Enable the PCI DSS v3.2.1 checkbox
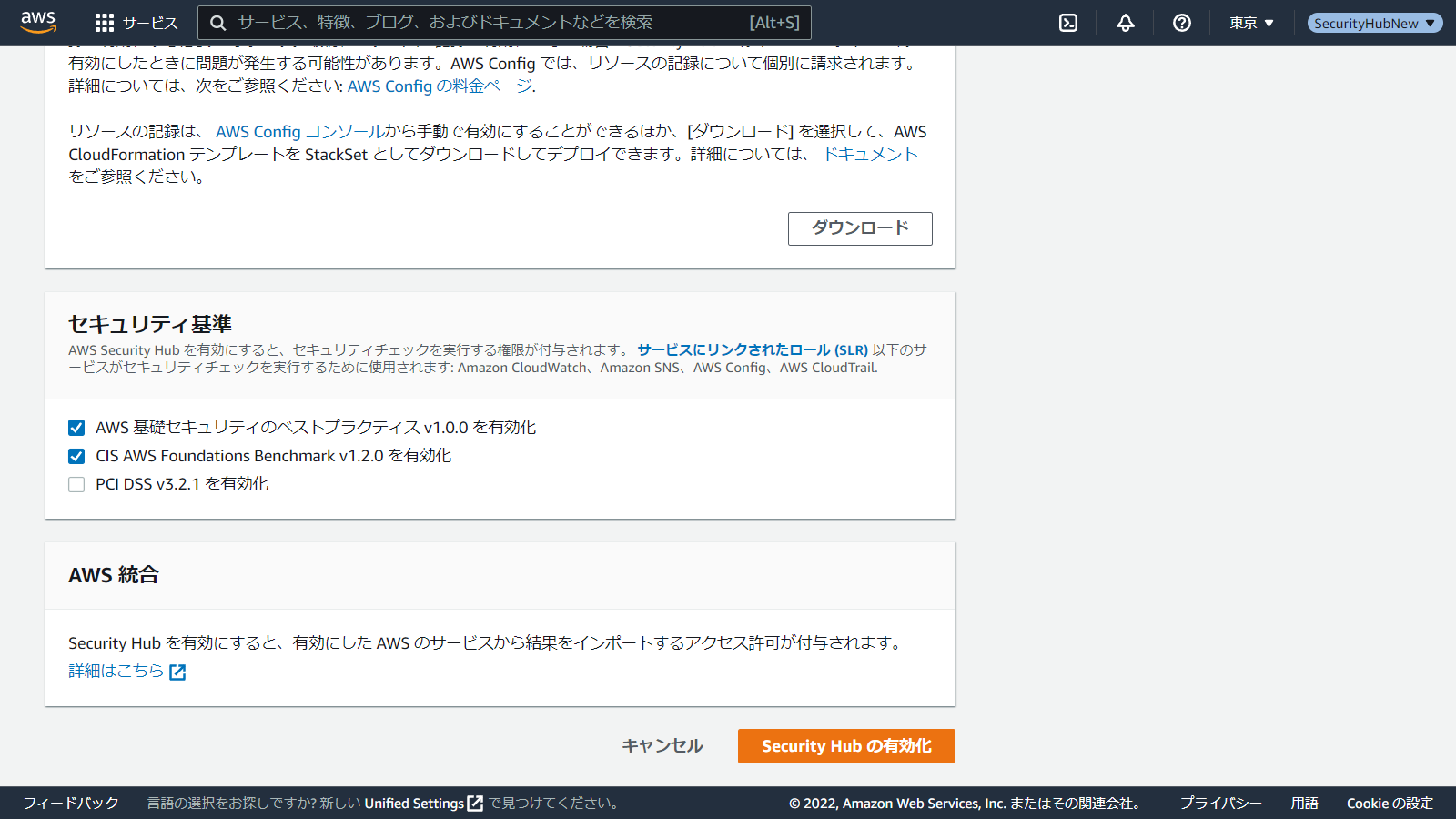 click(x=76, y=484)
